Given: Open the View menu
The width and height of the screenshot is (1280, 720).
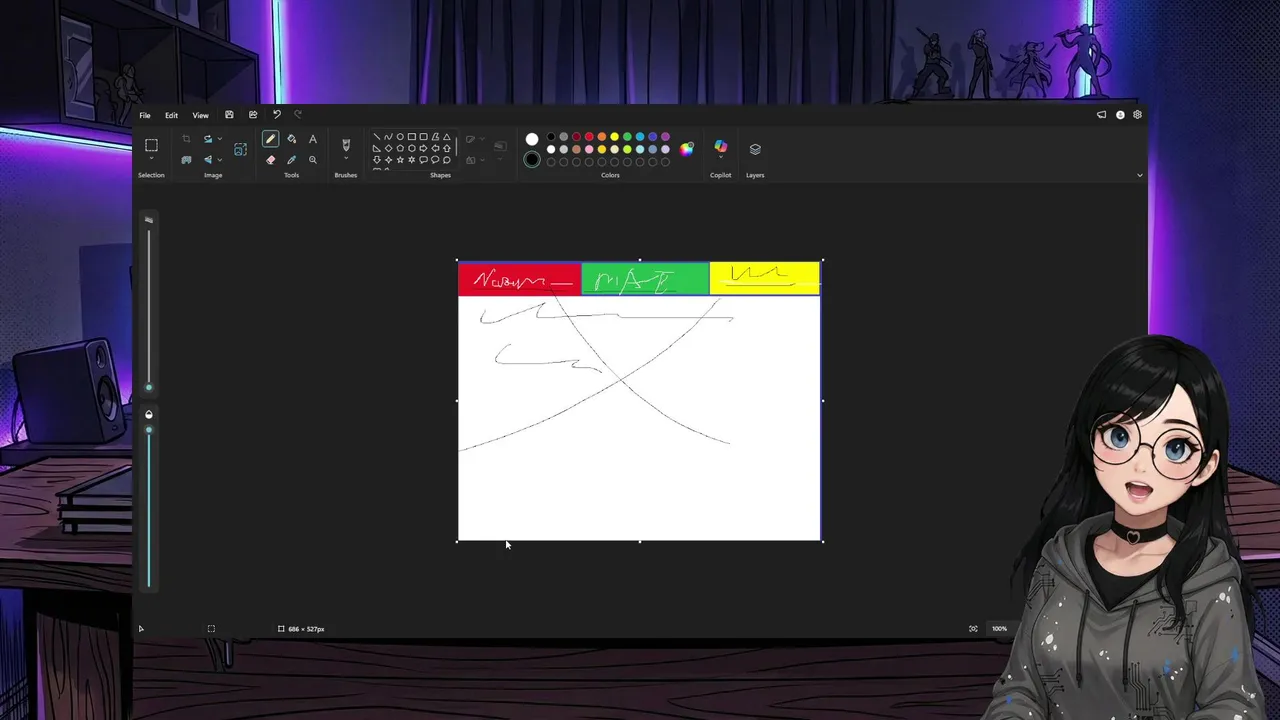Looking at the screenshot, I should (201, 115).
